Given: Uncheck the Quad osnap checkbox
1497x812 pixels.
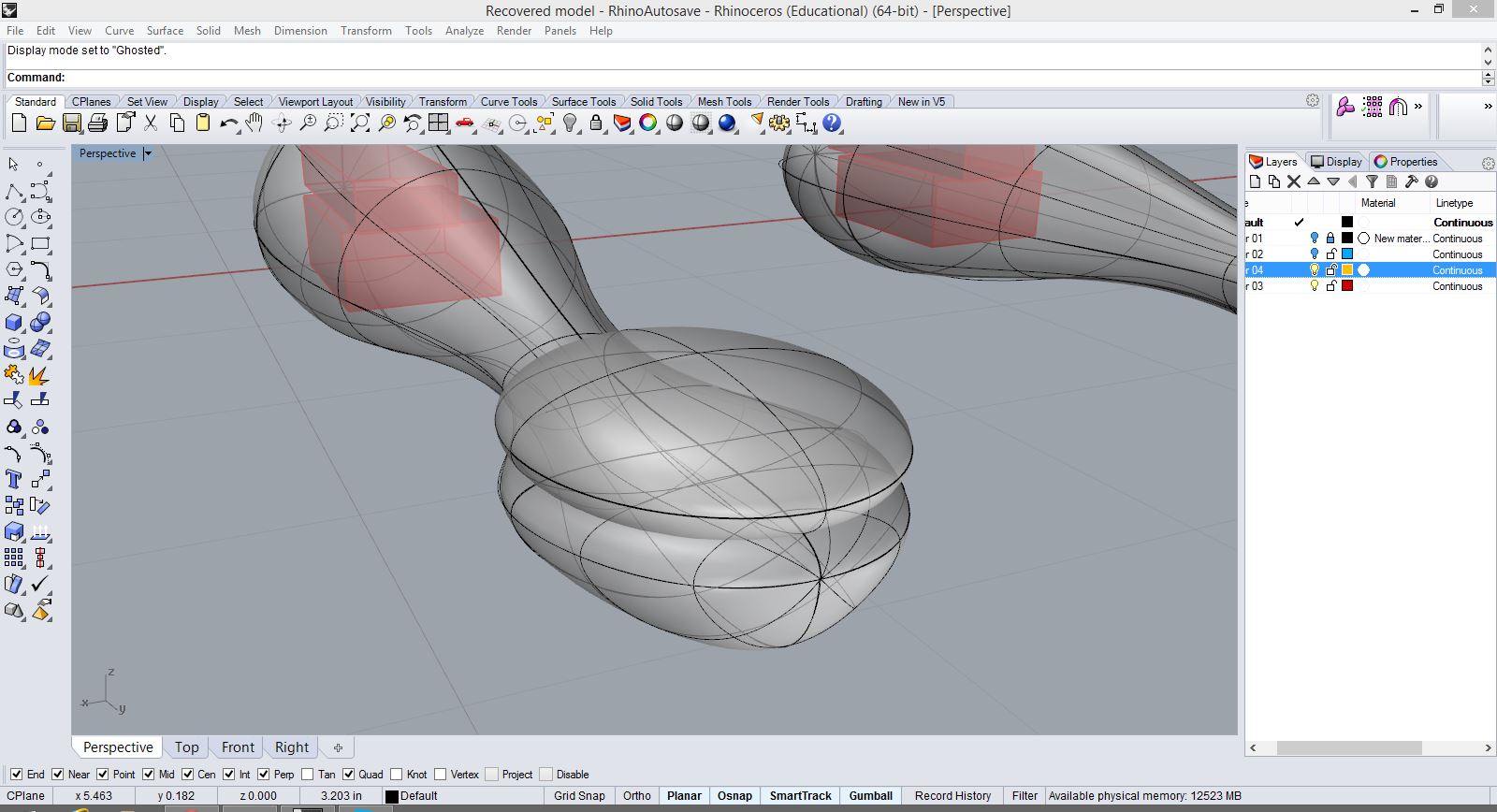Looking at the screenshot, I should point(349,775).
